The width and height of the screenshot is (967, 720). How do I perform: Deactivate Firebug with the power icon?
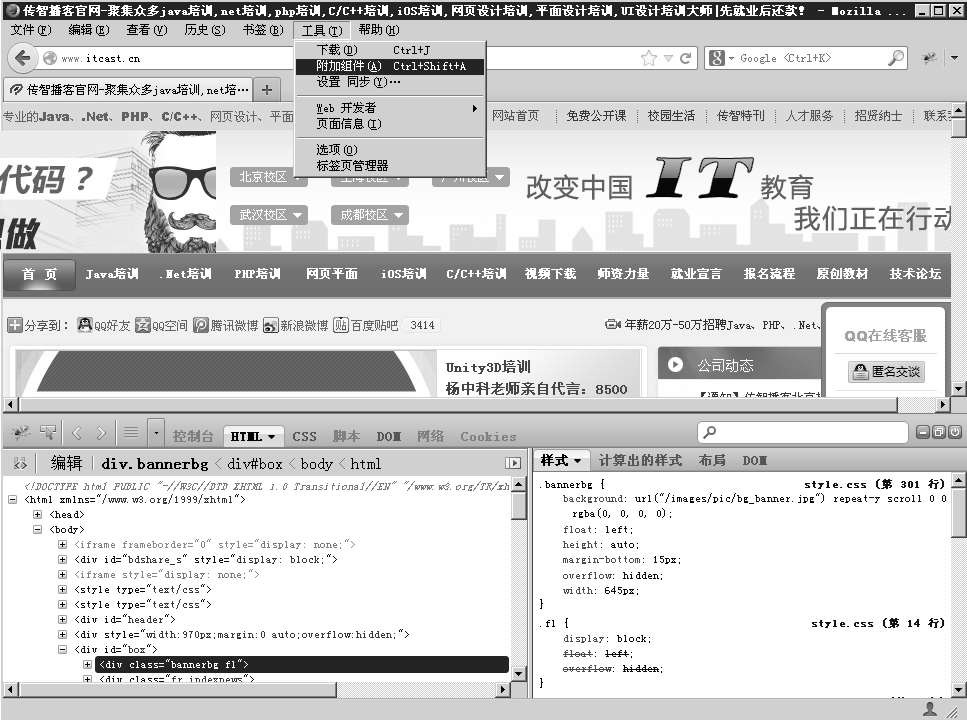[955, 432]
